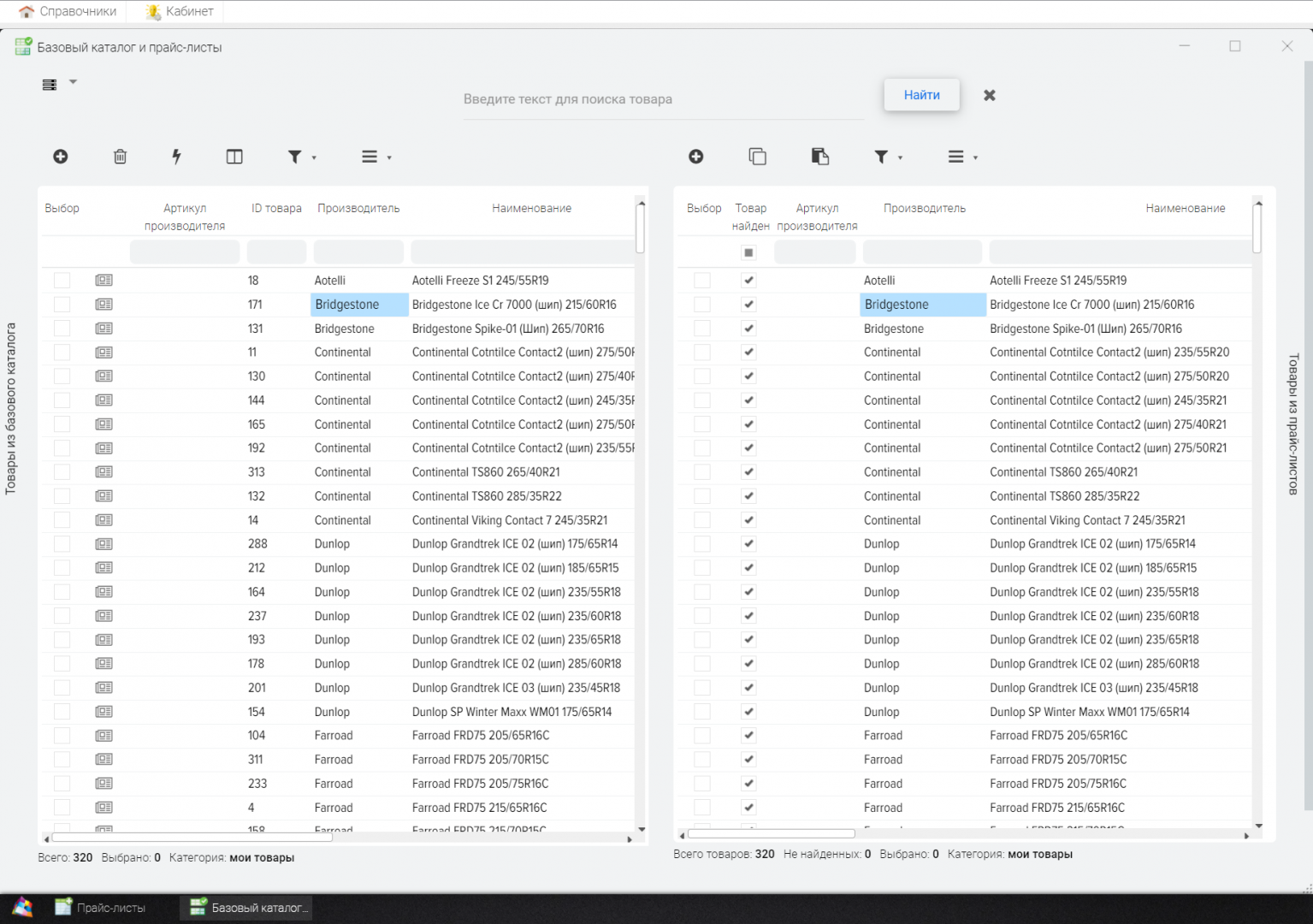Switch to Прайс-листы in the taskbar
1313x924 pixels.
101,908
